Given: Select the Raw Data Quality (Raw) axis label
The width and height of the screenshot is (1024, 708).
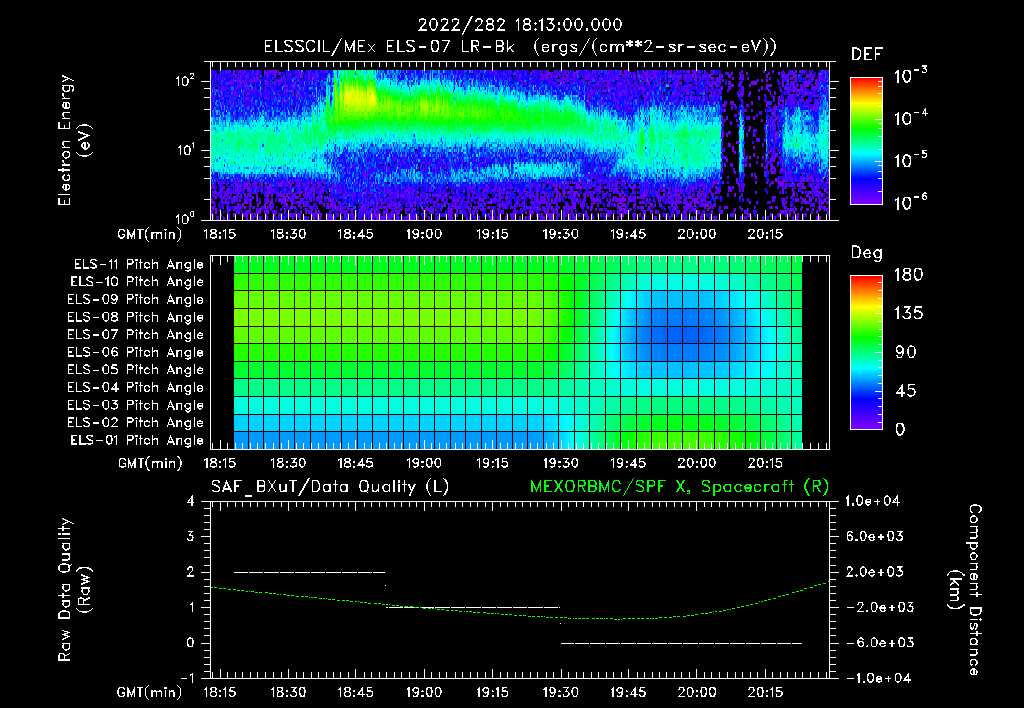Looking at the screenshot, I should 74,590.
